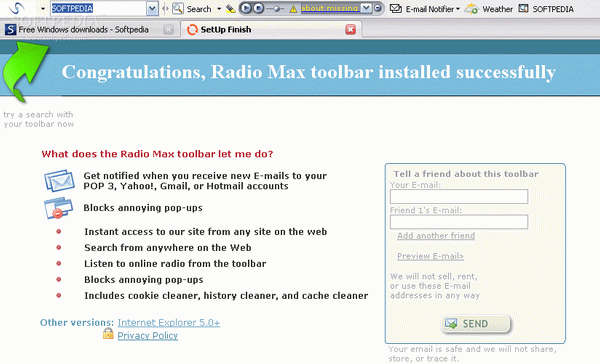This screenshot has height=364, width=600.
Task: Click 'Includes cookie cleaner, history cleaner' line
Action: click(226, 296)
